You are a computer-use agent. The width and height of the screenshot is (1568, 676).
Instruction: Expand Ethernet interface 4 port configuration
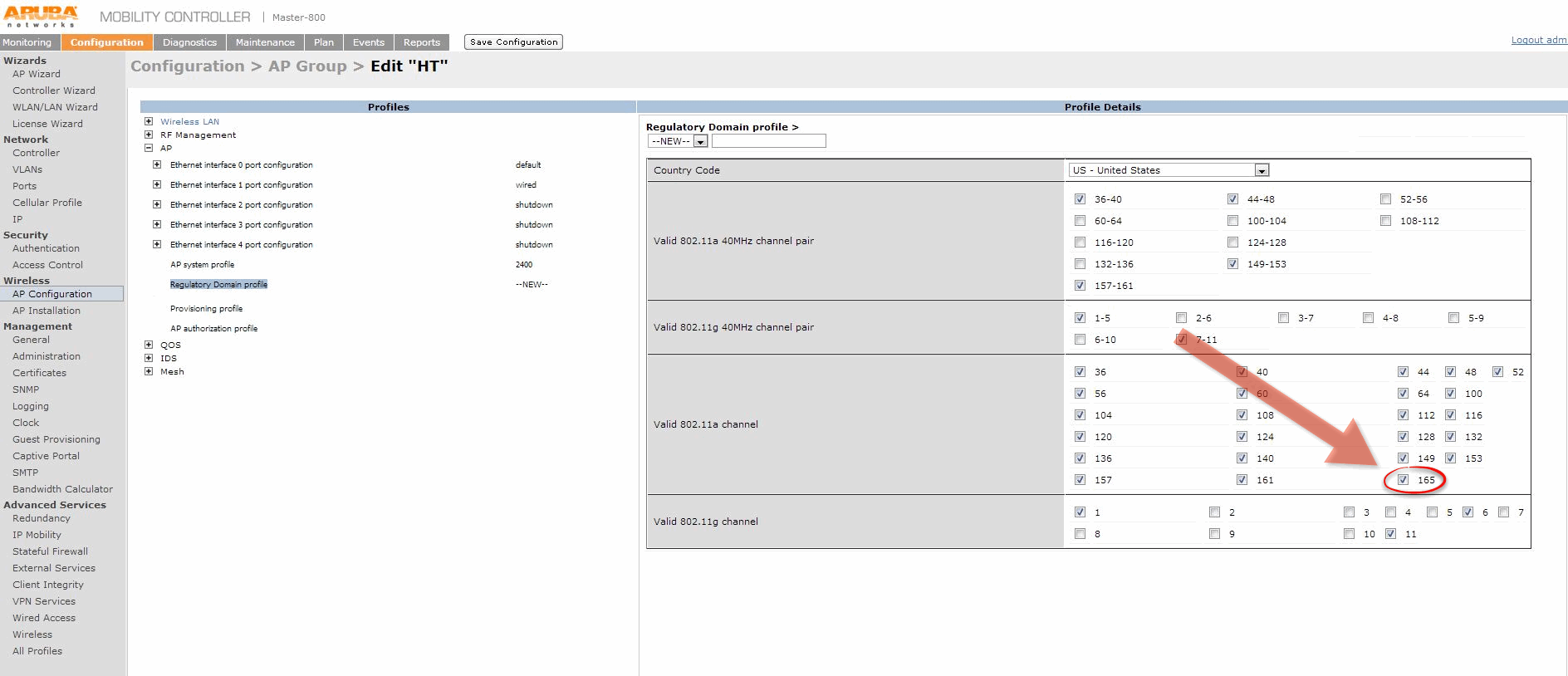point(157,244)
